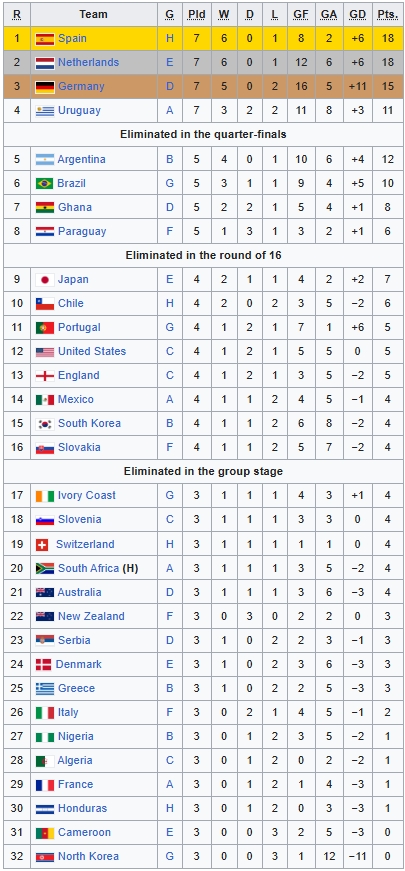Click the Japan flag icon
This screenshot has height=871, width=405.
tap(44, 279)
